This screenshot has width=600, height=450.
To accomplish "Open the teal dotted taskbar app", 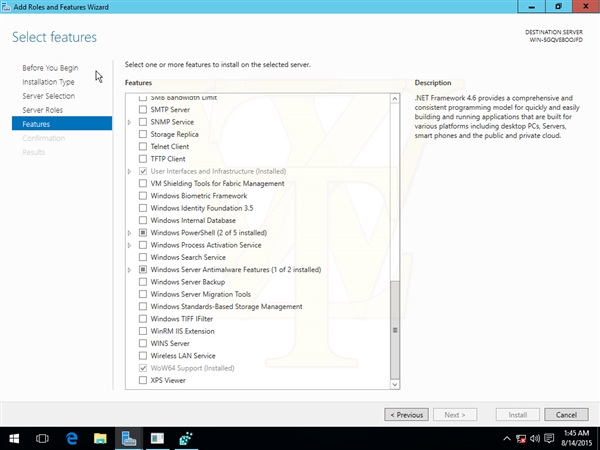I will coord(186,438).
